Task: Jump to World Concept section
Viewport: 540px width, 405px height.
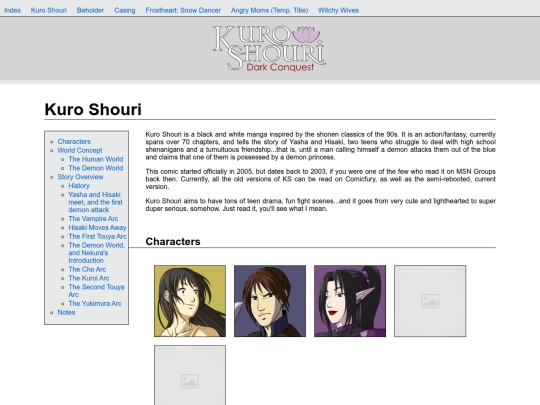Action: (80, 150)
